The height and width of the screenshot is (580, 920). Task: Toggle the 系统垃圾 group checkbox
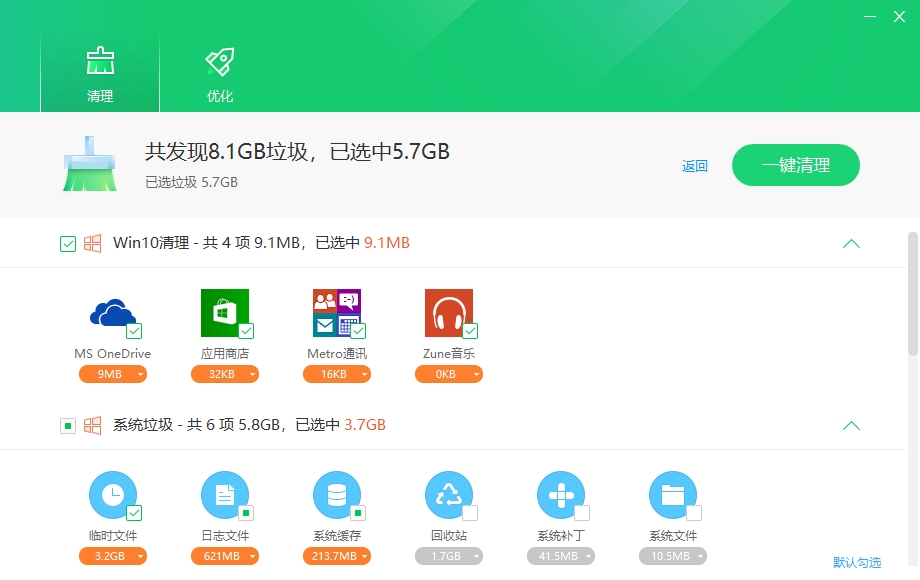(x=68, y=426)
